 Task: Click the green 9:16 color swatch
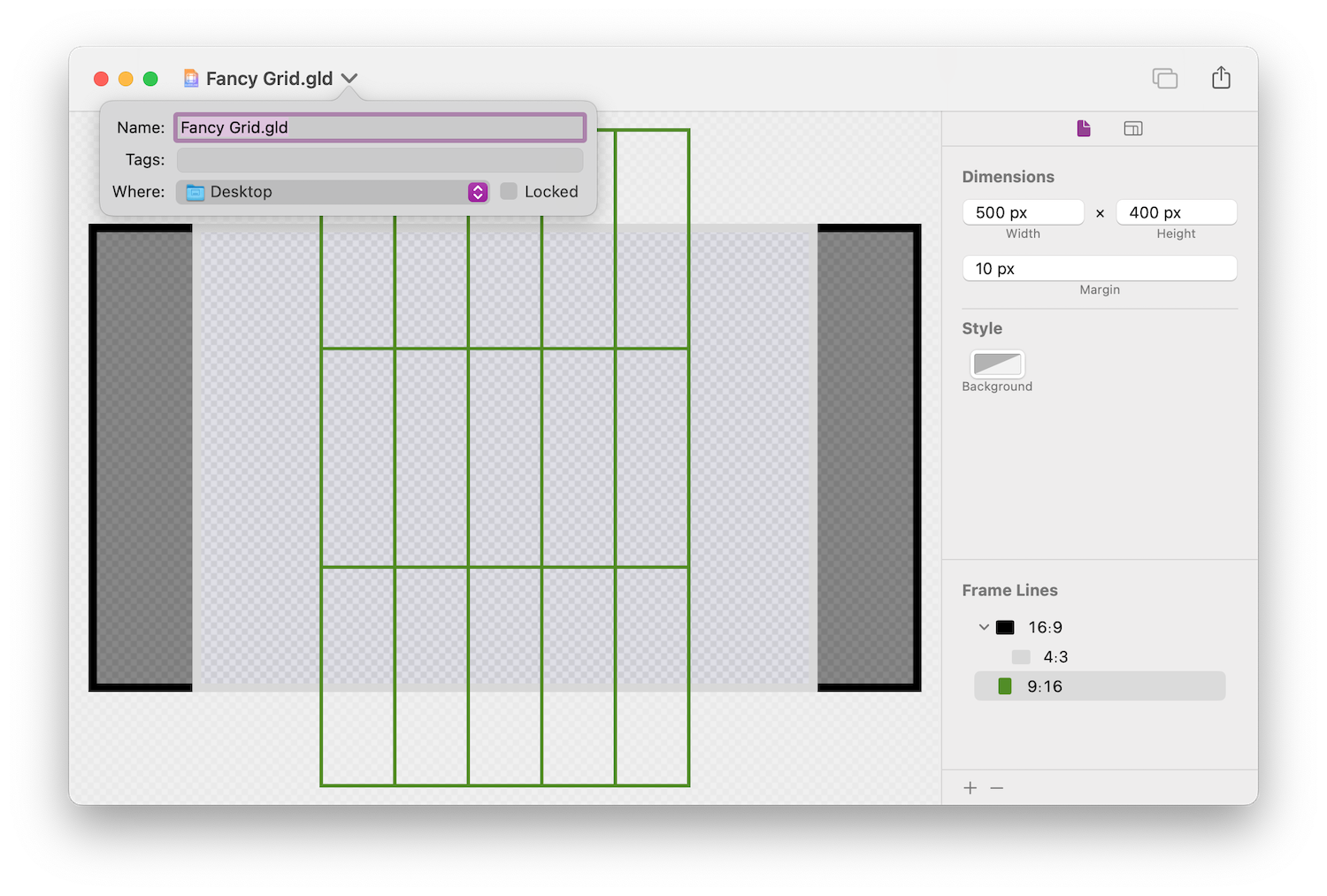(x=1005, y=686)
